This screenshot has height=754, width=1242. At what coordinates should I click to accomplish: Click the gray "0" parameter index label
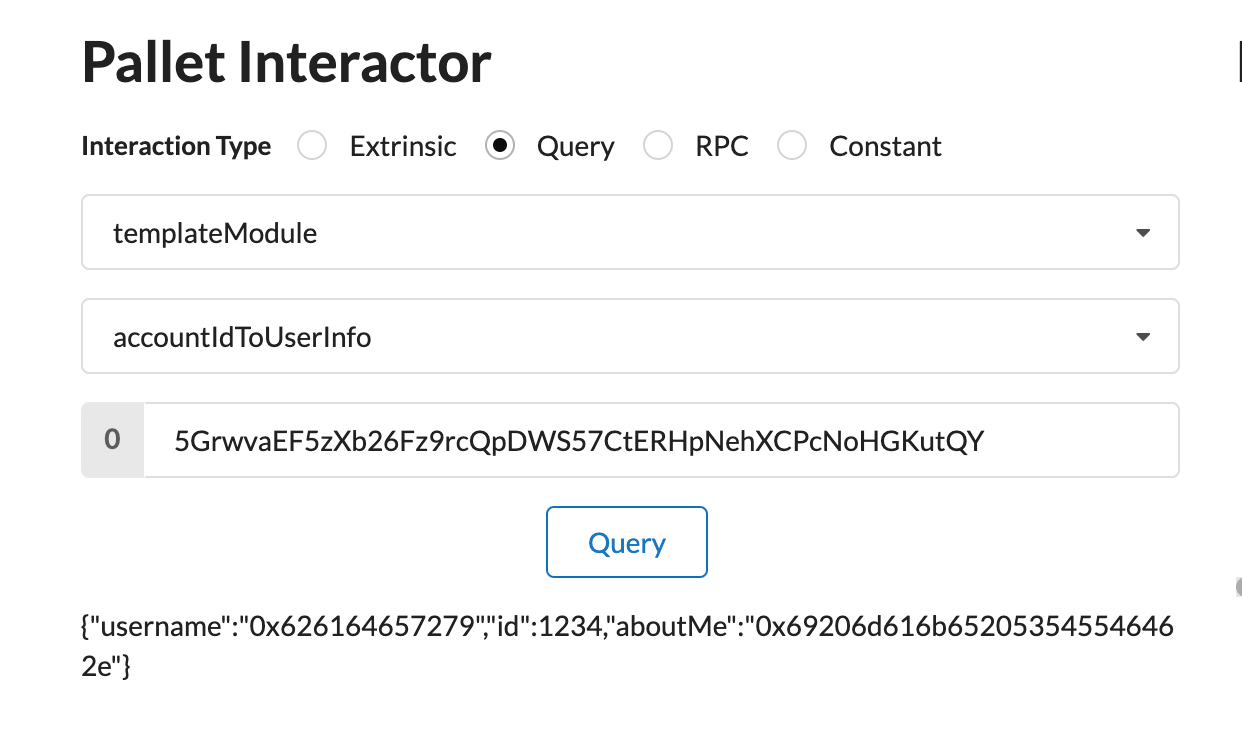(x=113, y=440)
